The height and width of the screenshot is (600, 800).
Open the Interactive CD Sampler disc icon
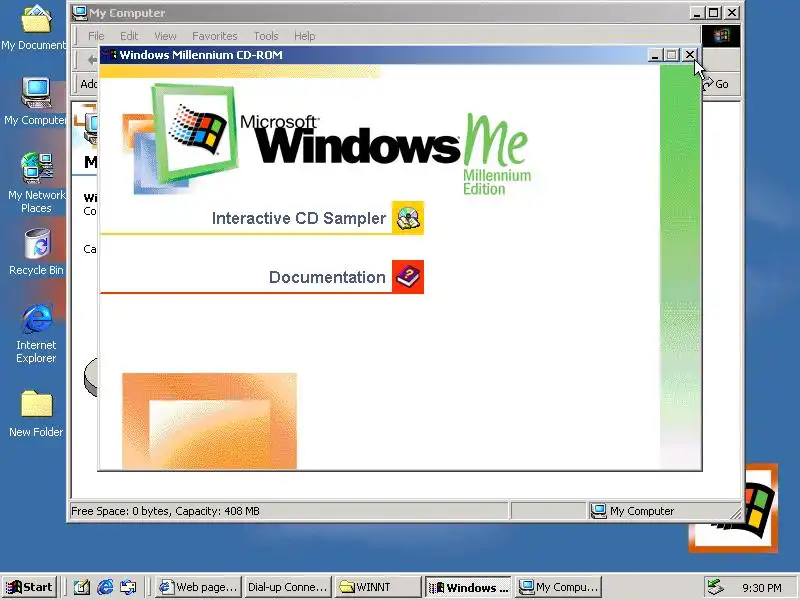click(408, 218)
